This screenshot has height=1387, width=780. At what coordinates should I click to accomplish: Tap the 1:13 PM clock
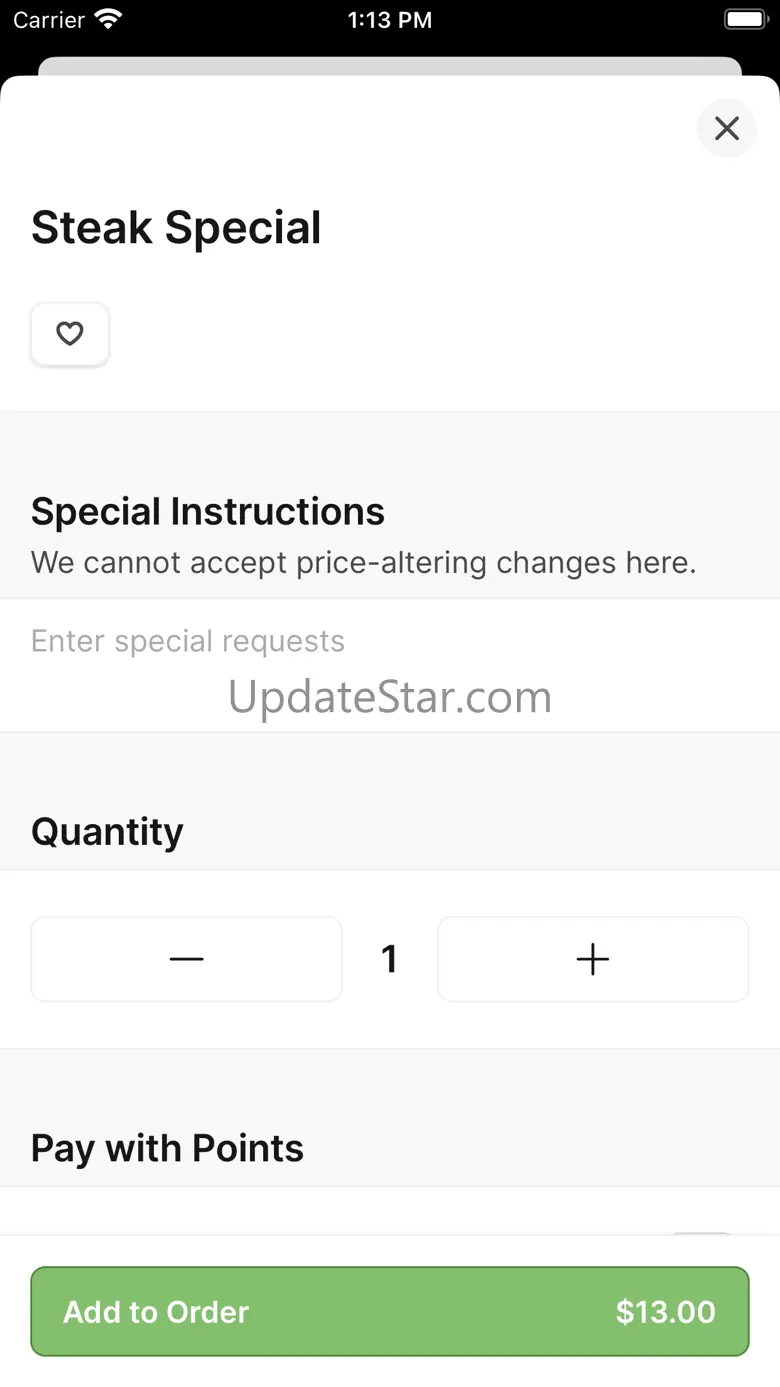[389, 20]
